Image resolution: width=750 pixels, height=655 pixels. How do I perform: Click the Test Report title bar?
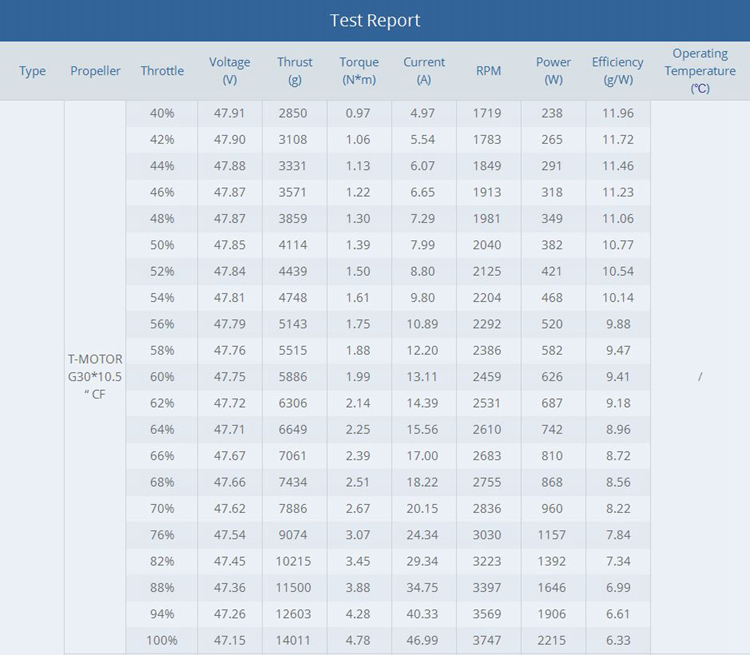(x=375, y=20)
